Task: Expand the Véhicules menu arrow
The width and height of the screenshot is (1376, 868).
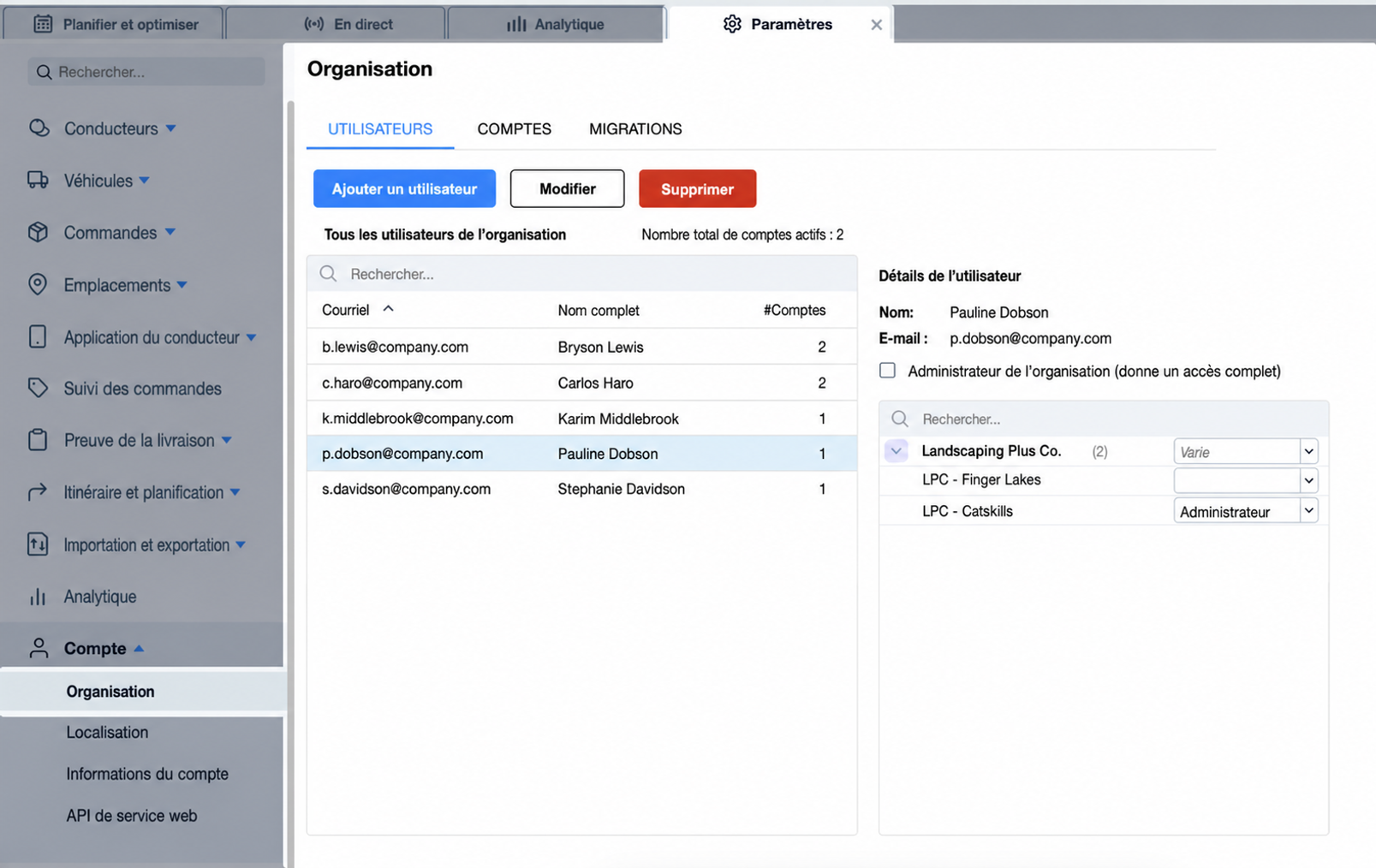Action: pyautogui.click(x=144, y=181)
